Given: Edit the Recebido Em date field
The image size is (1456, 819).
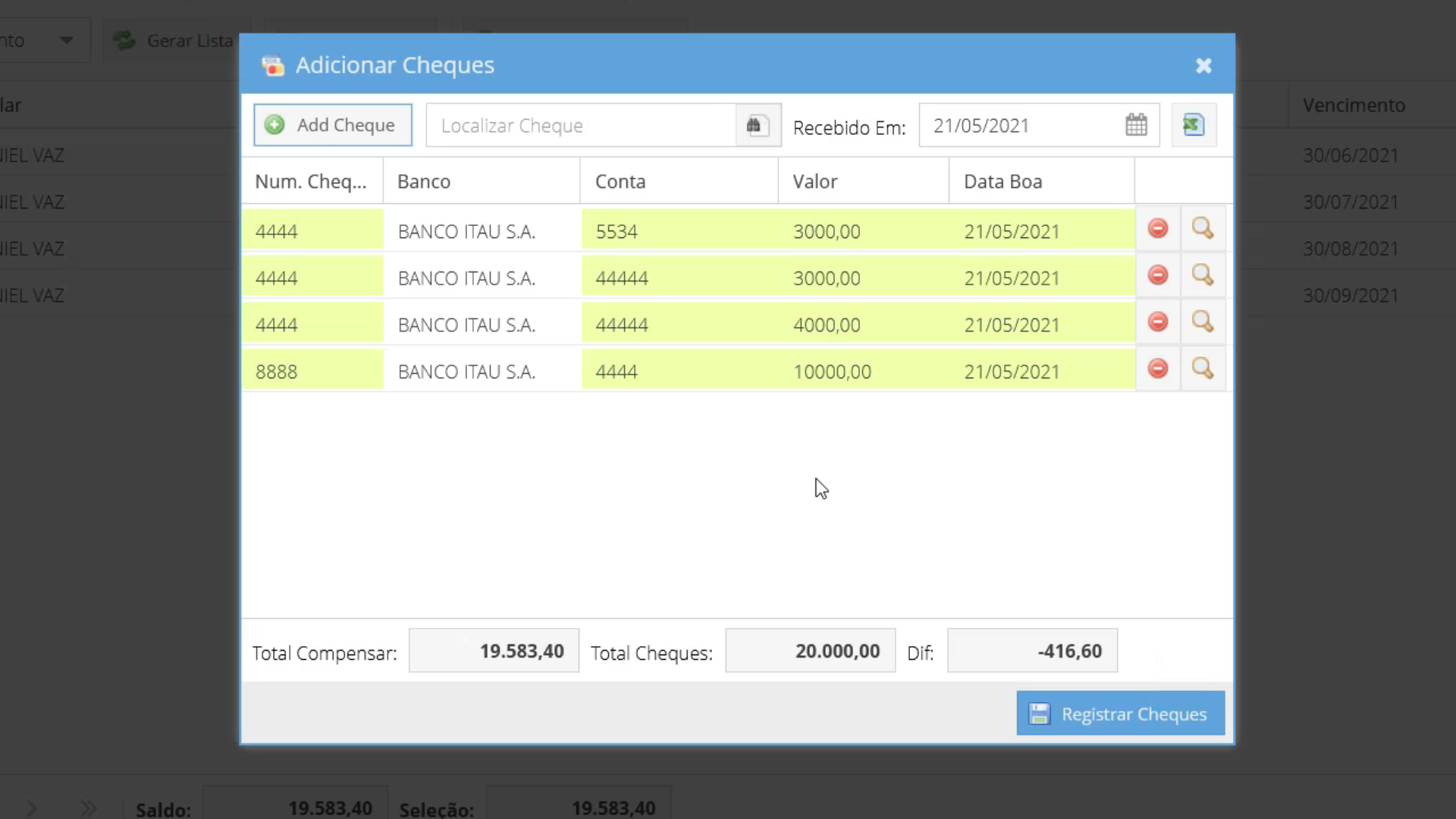Looking at the screenshot, I should tap(1020, 126).
